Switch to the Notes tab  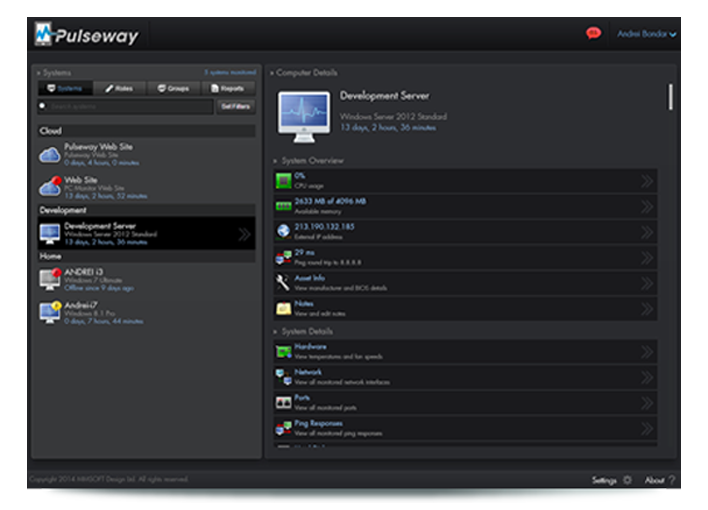[x=120, y=88]
